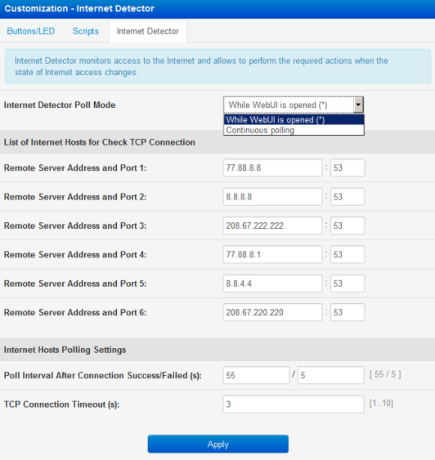Click the 77.88.8.1 address field
The height and width of the screenshot is (460, 435).
coord(273,255)
